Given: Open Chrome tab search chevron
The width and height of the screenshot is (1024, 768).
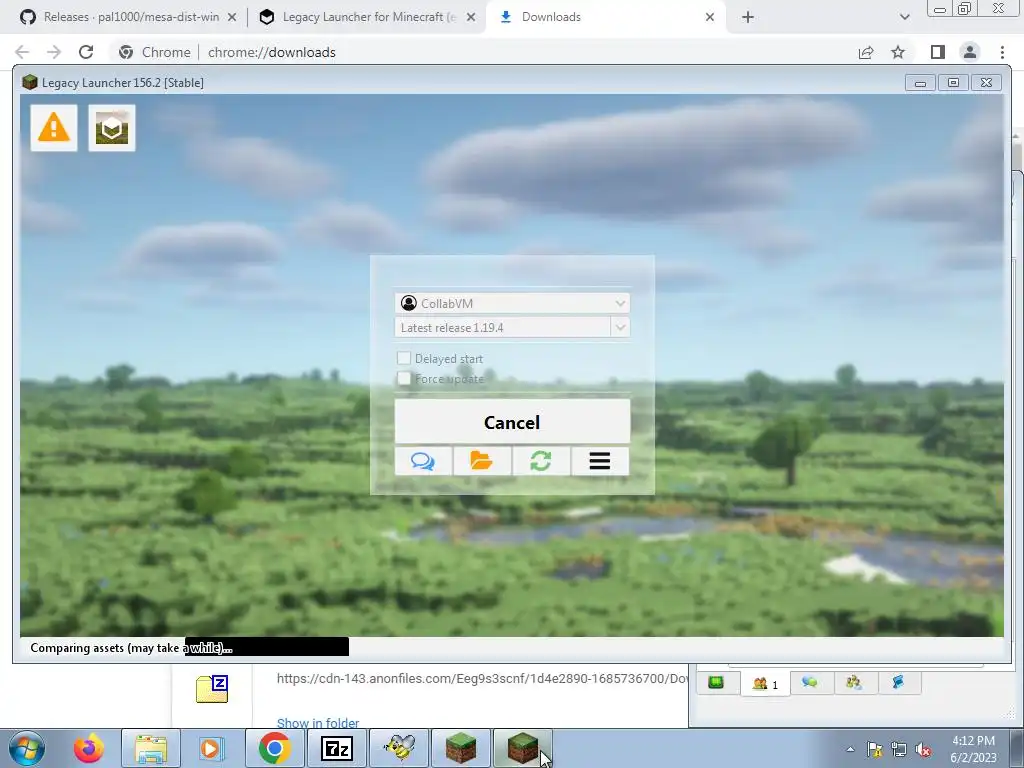Looking at the screenshot, I should 904,17.
